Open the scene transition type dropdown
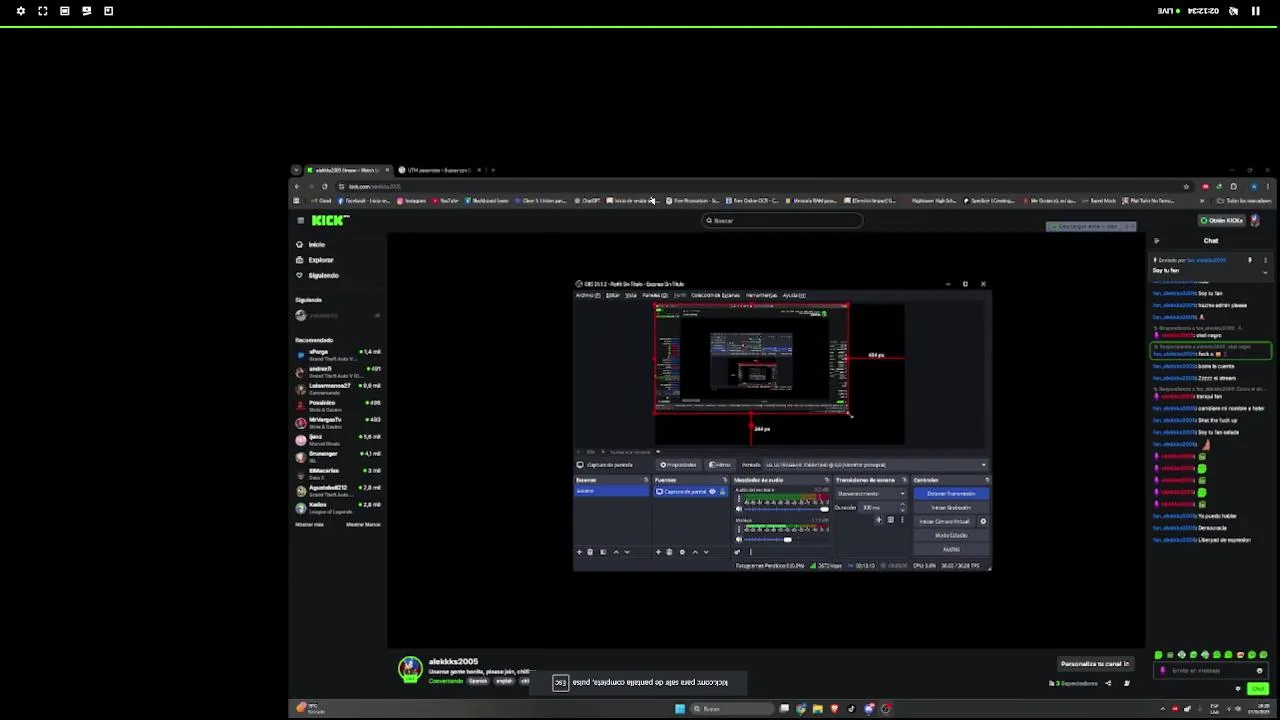 coord(871,493)
